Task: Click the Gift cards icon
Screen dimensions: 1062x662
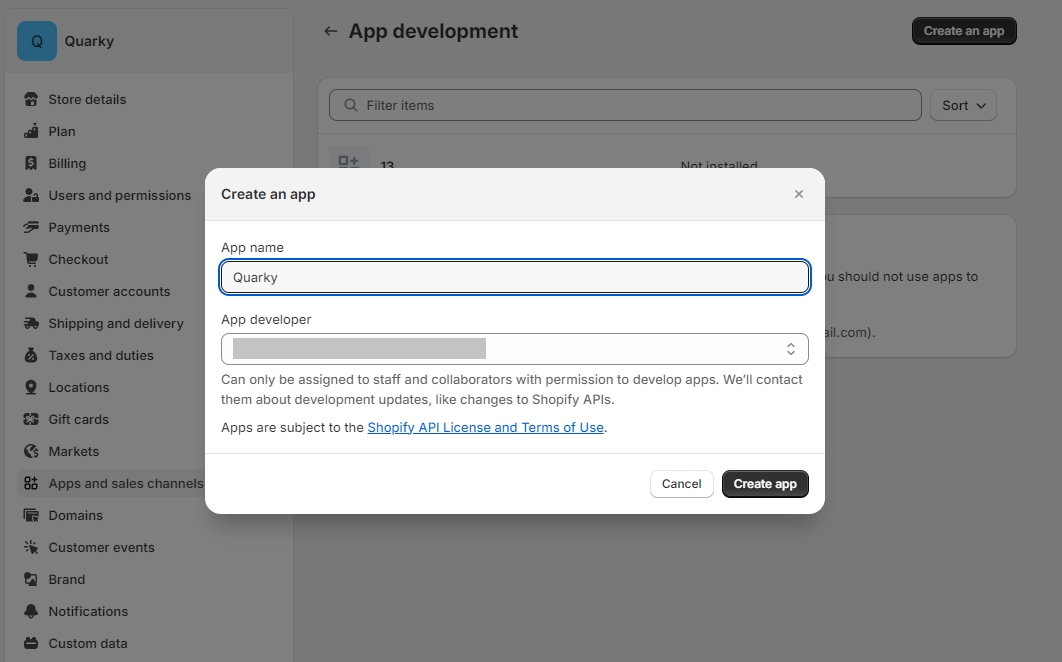Action: pos(31,419)
